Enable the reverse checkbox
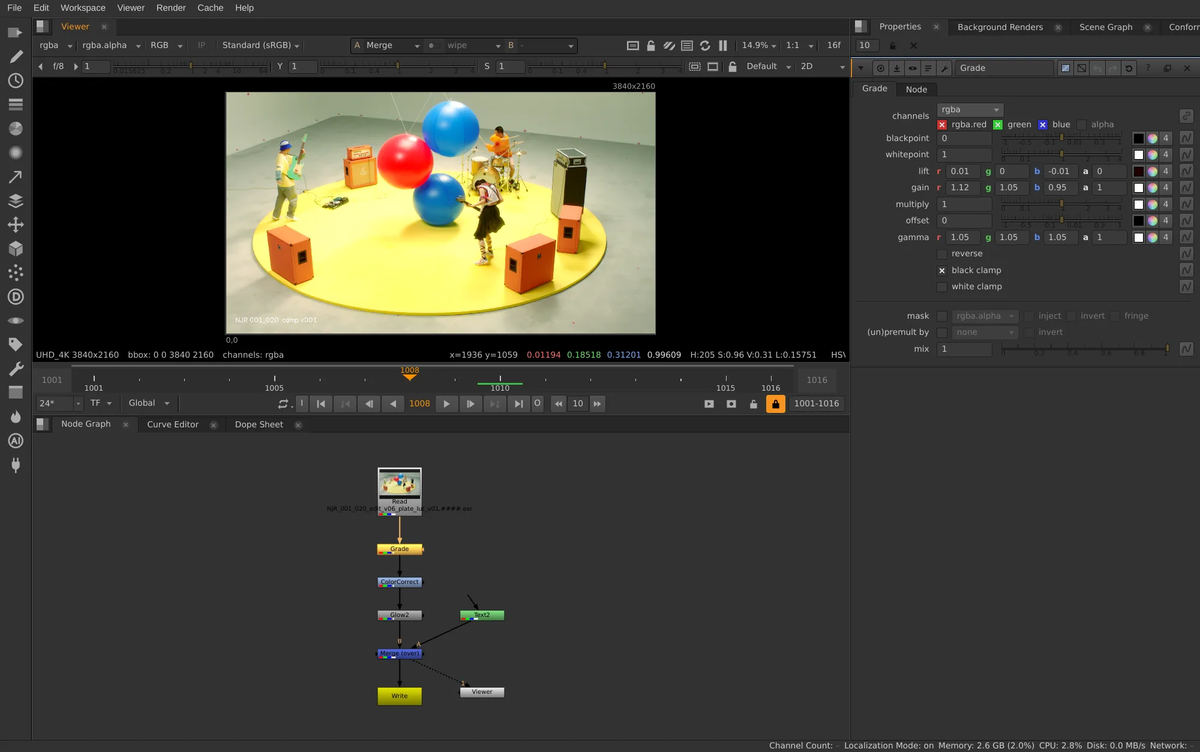The height and width of the screenshot is (752, 1200). pyautogui.click(x=942, y=254)
